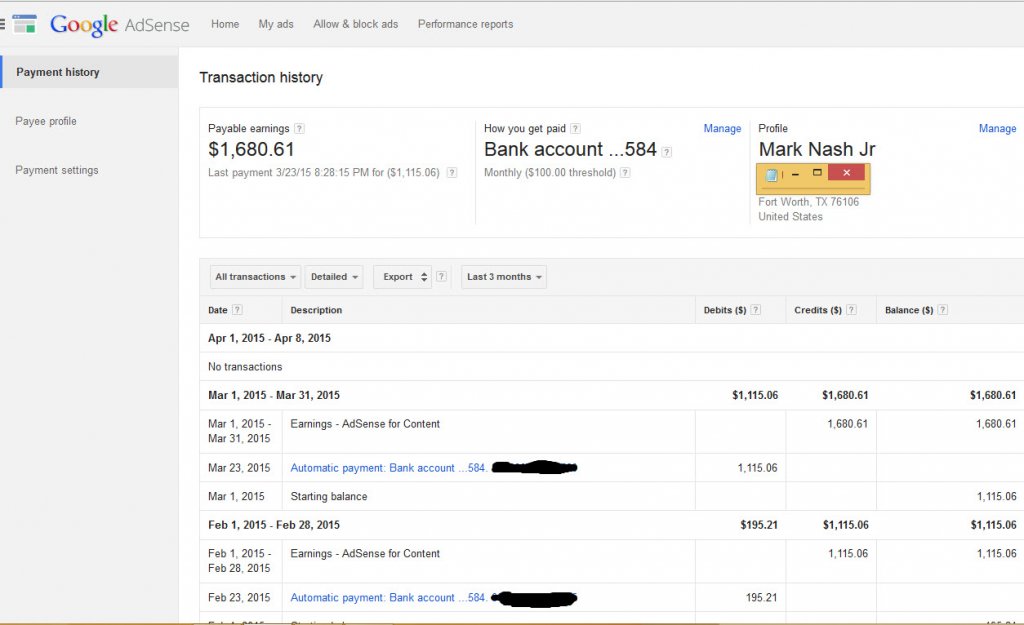Click Manage link for How you get paid
1024x625 pixels.
722,129
